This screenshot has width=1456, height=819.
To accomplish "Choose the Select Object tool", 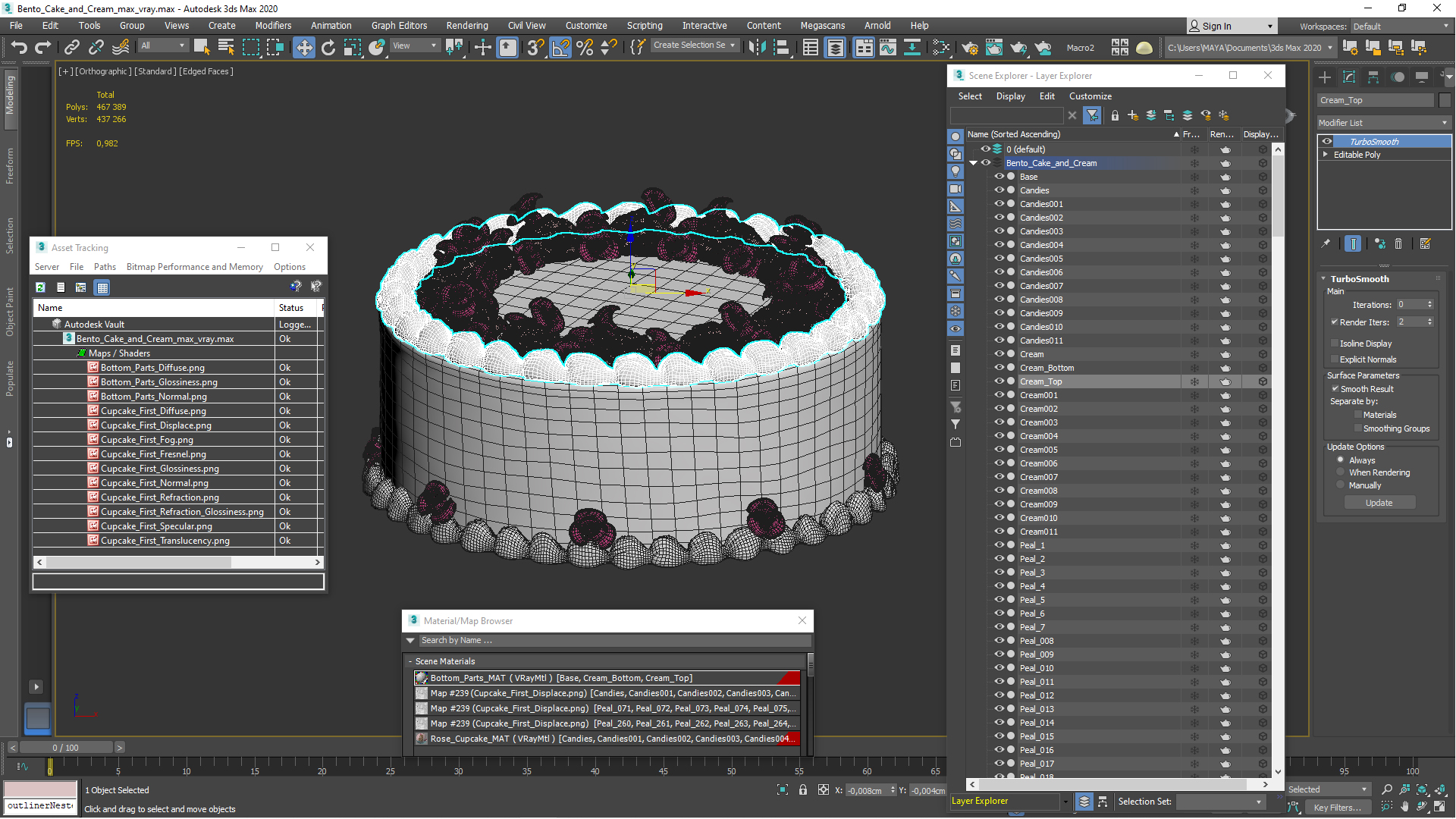I will [201, 47].
